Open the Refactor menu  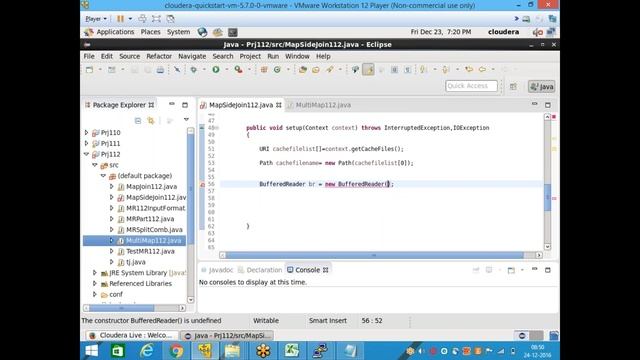[159, 56]
